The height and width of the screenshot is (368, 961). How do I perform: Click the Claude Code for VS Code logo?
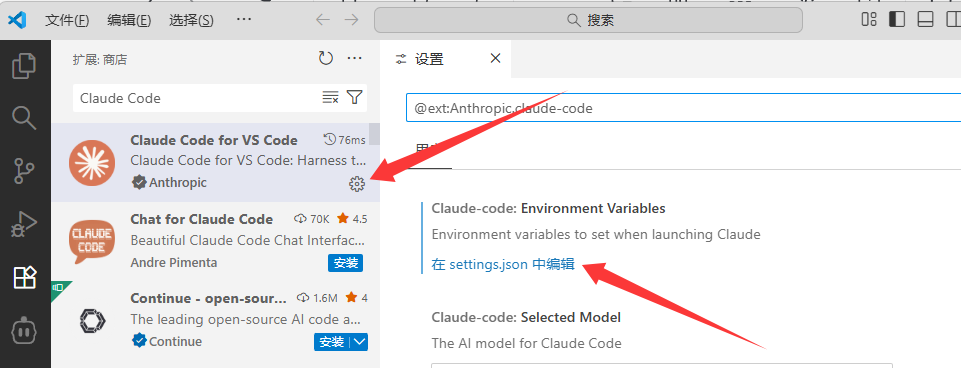pyautogui.click(x=91, y=163)
